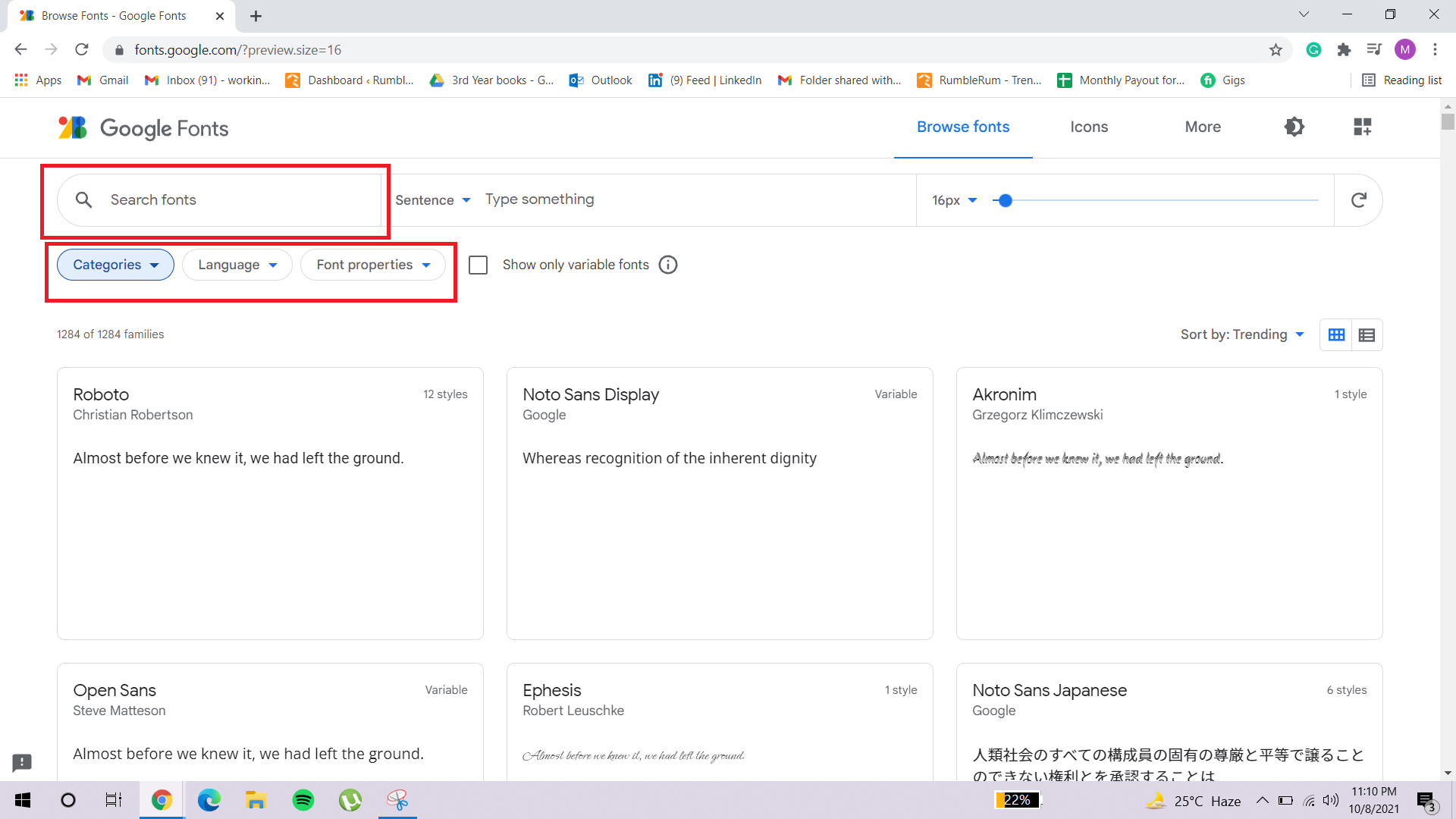The image size is (1456, 819).
Task: Open the Sort by Trending dropdown
Action: (1242, 334)
